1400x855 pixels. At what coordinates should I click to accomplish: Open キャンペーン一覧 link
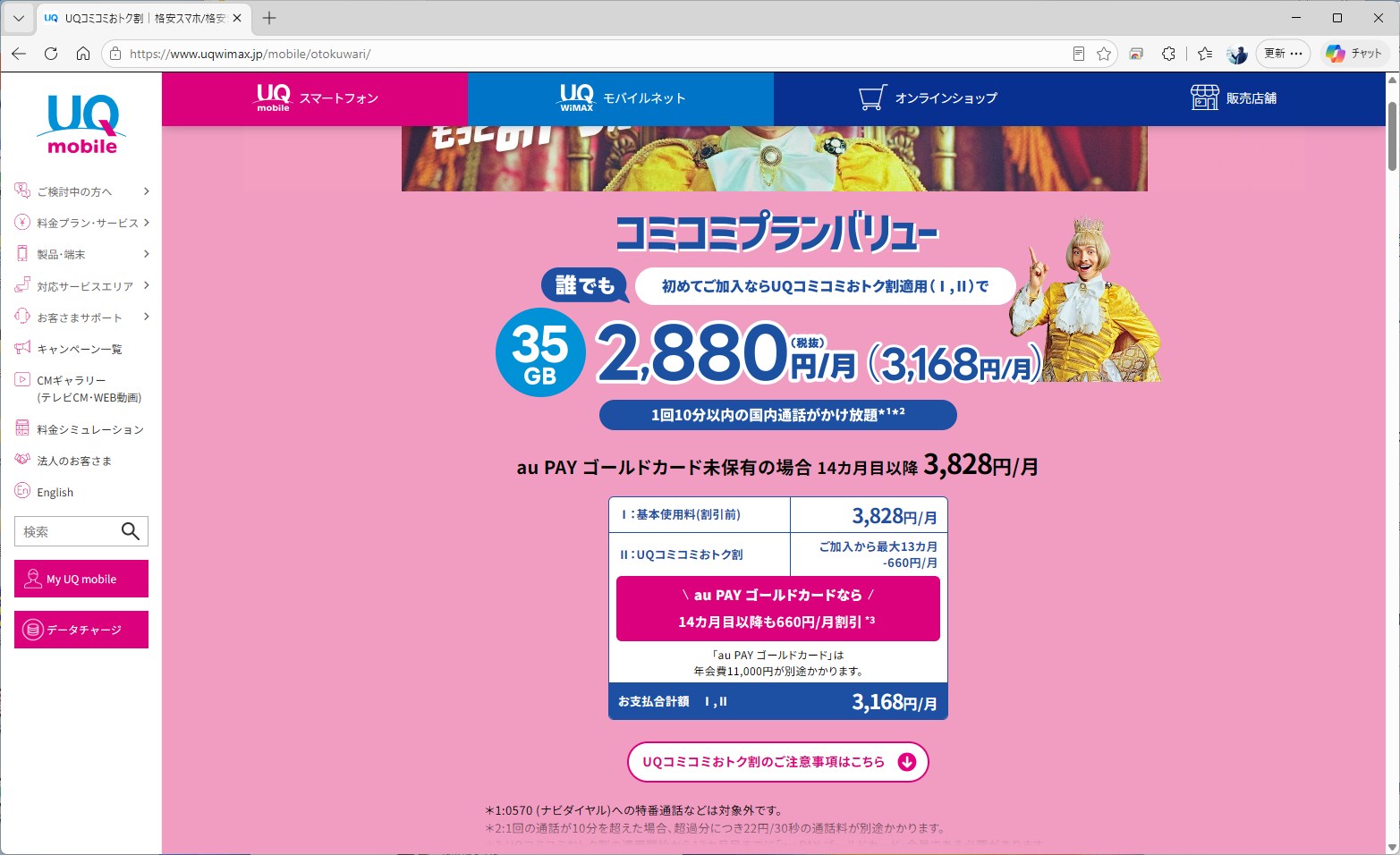[80, 349]
